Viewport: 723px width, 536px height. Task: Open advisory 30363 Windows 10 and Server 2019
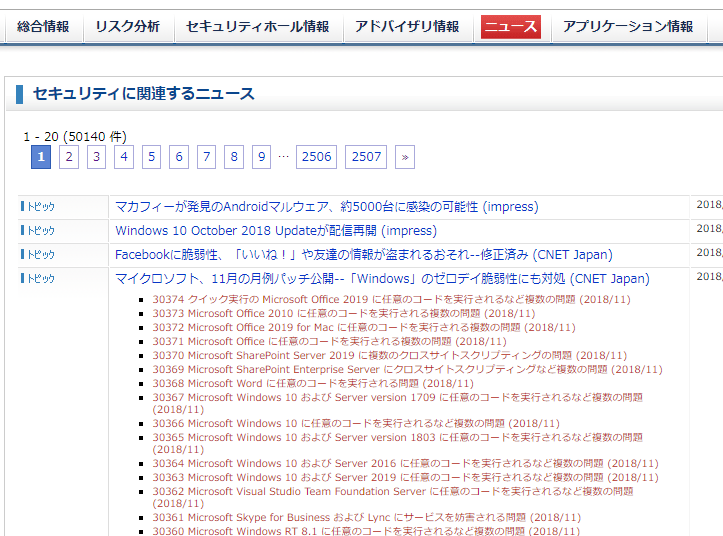pos(405,477)
